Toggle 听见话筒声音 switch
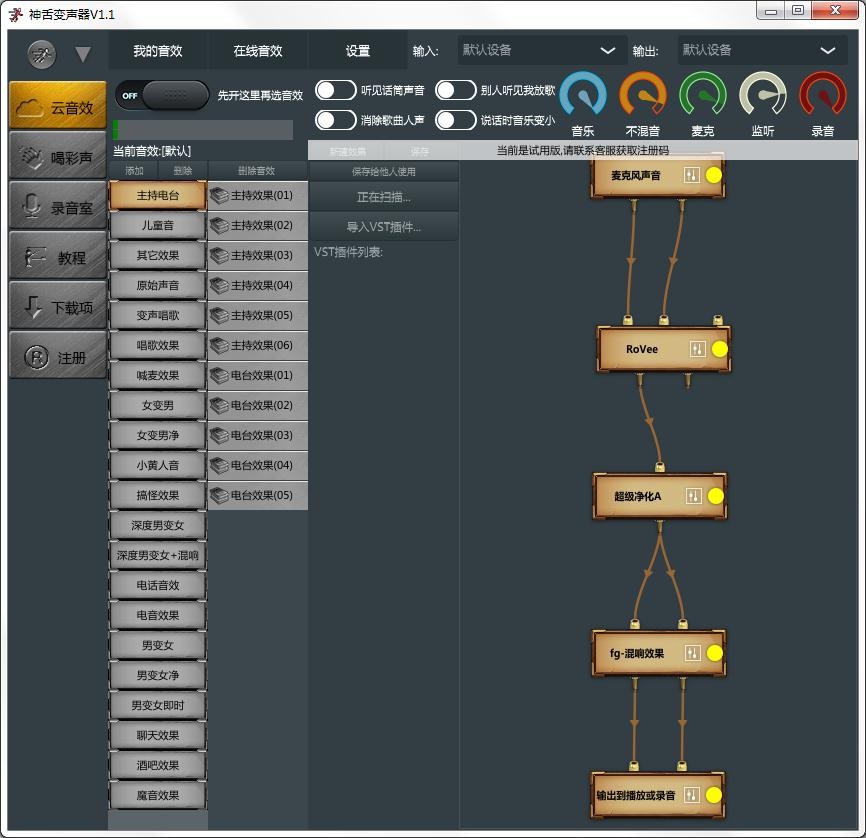The height and width of the screenshot is (838, 866). pos(336,91)
